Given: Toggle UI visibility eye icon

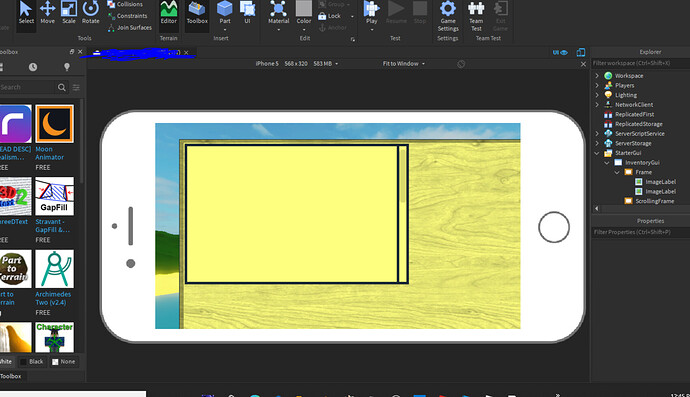Looking at the screenshot, I should coord(560,52).
